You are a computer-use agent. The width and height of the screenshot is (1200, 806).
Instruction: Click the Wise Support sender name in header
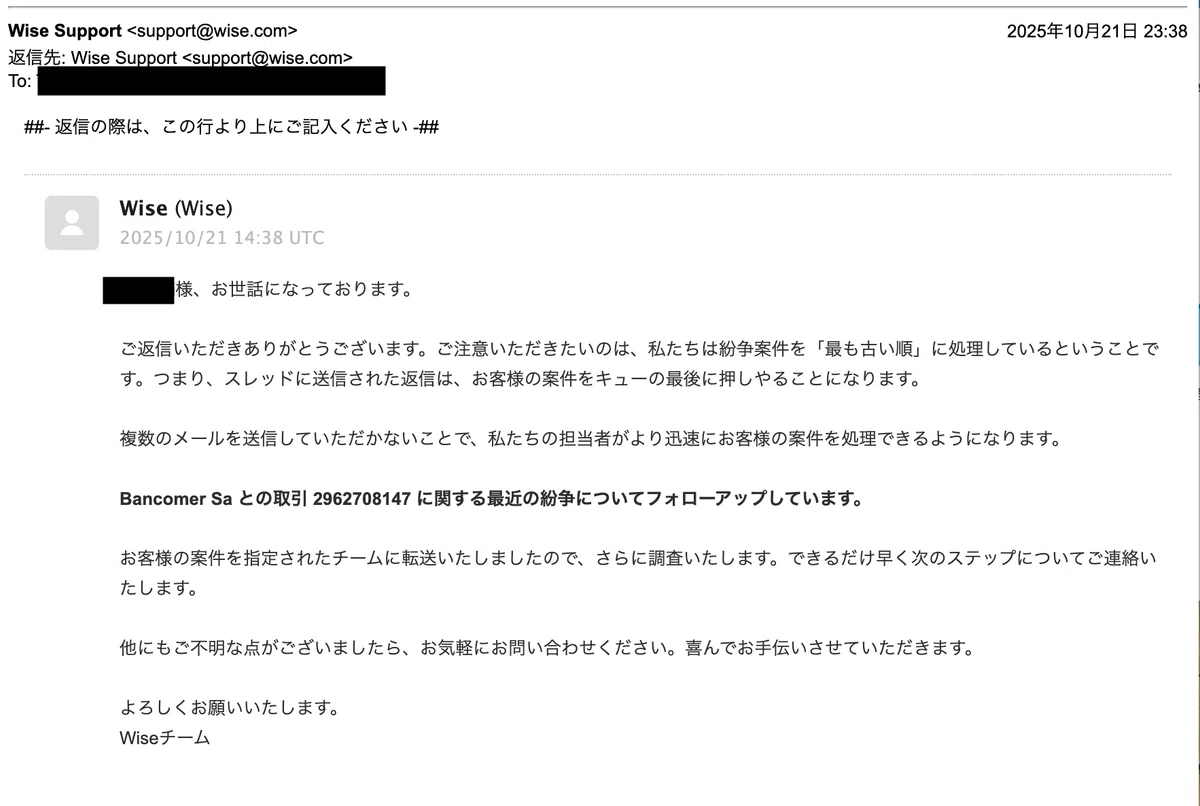click(x=65, y=31)
